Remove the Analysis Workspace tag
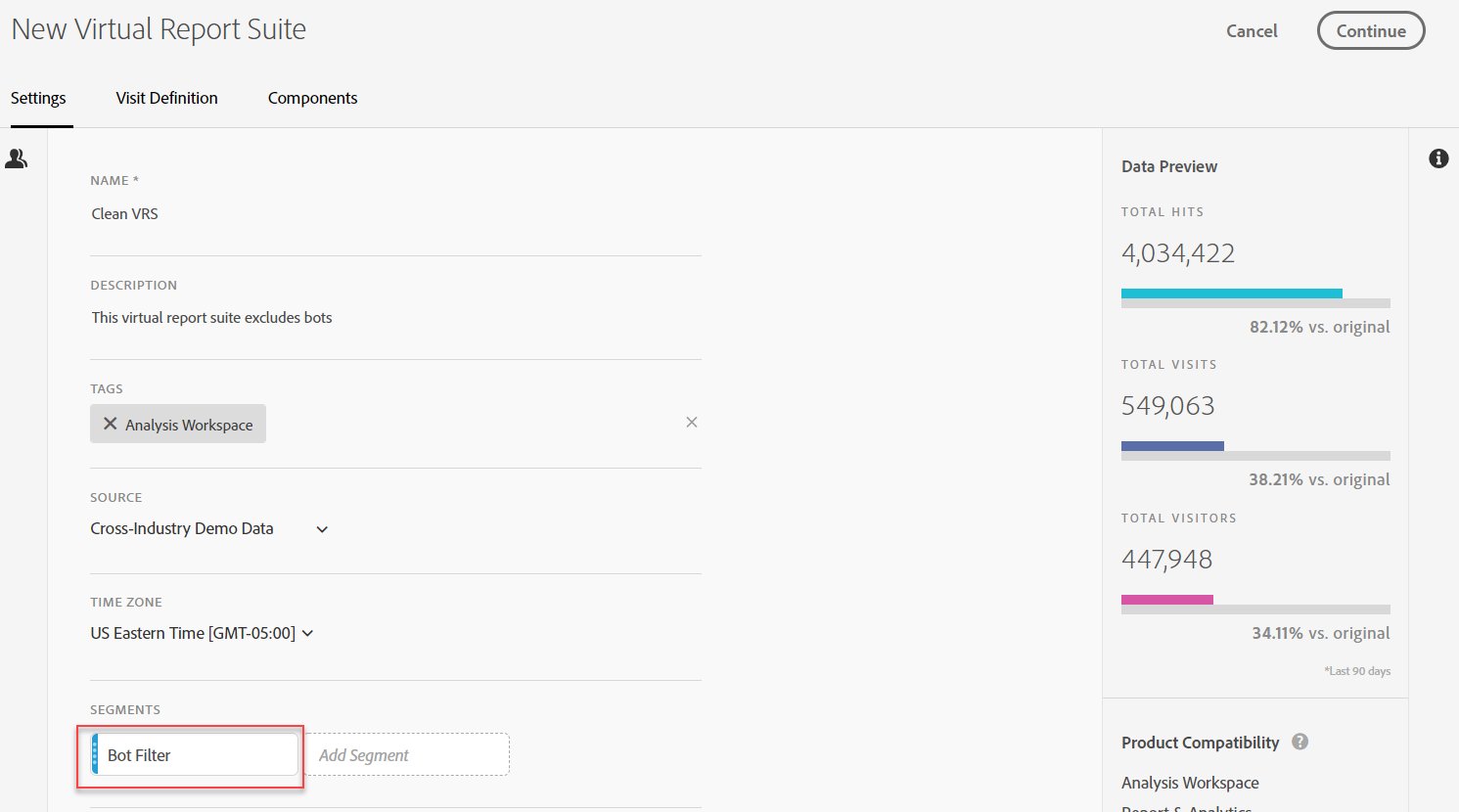 (x=111, y=425)
